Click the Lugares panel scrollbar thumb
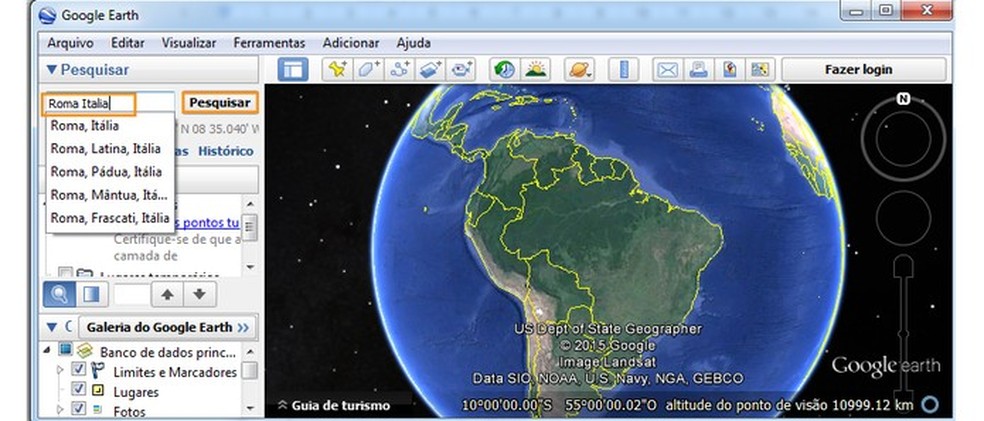Viewport: 984px width, 421px height. [x=249, y=228]
